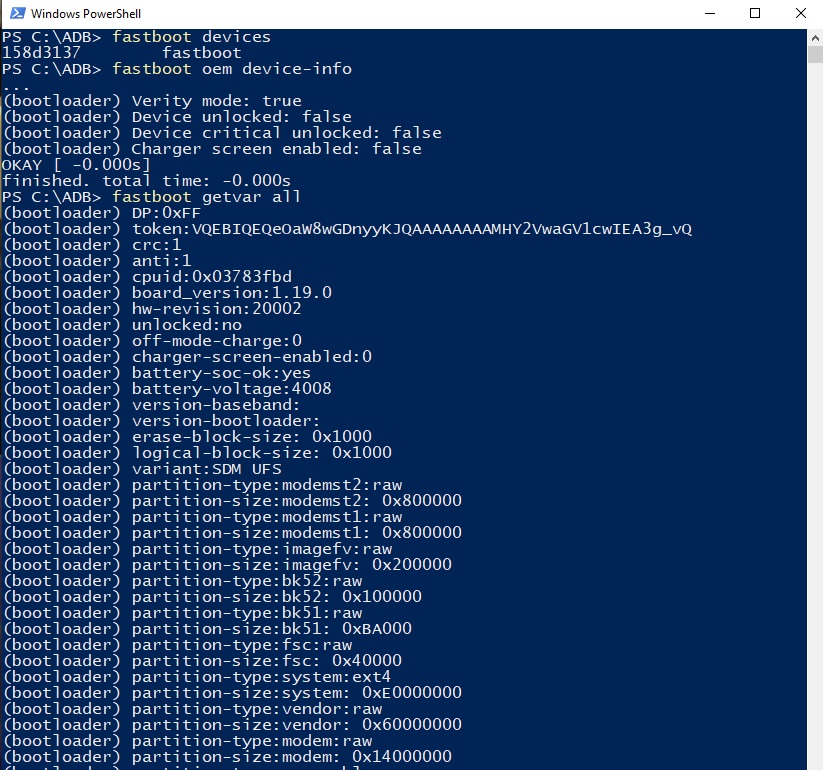The width and height of the screenshot is (823, 770).
Task: Click the 'Charger screen enabled: false' line
Action: pyautogui.click(x=212, y=149)
